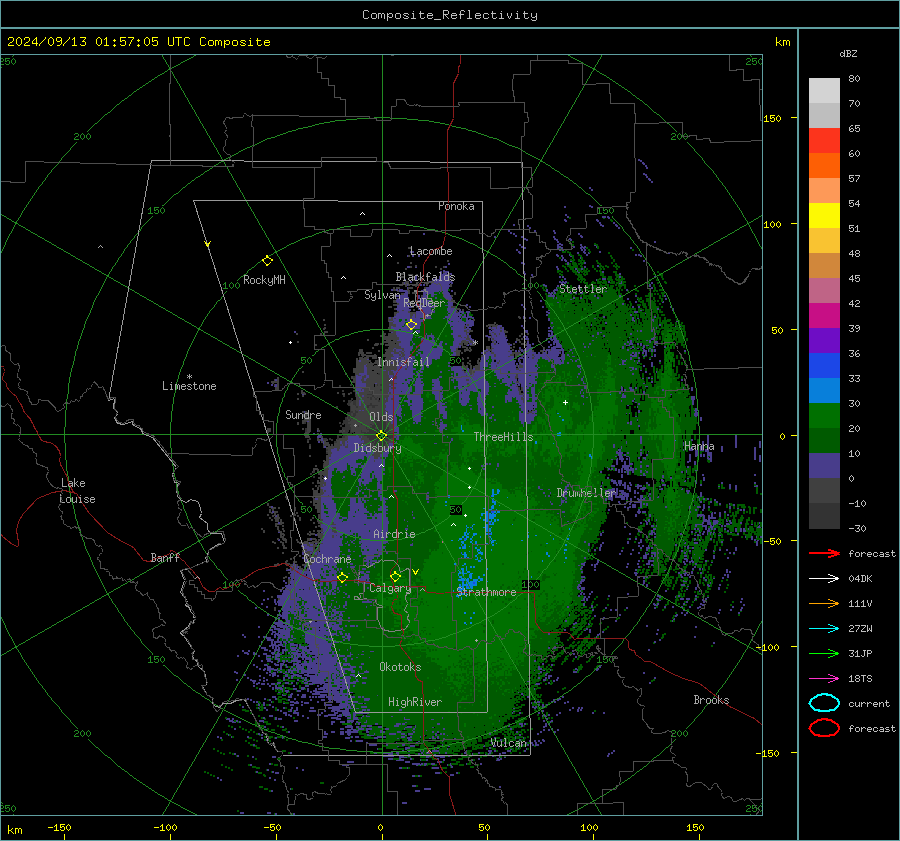Click the cyan 'current' ellipse legend icon
The height and width of the screenshot is (841, 900).
tap(824, 703)
